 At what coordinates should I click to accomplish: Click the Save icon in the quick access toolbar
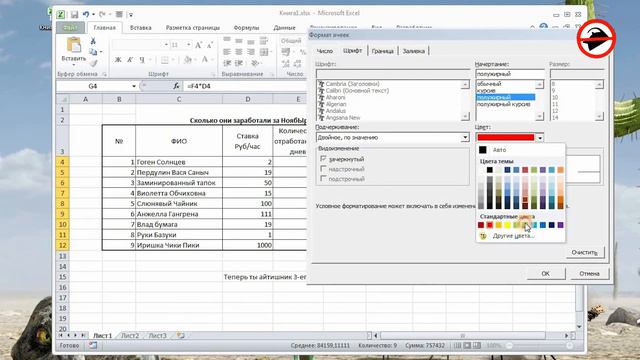point(74,15)
